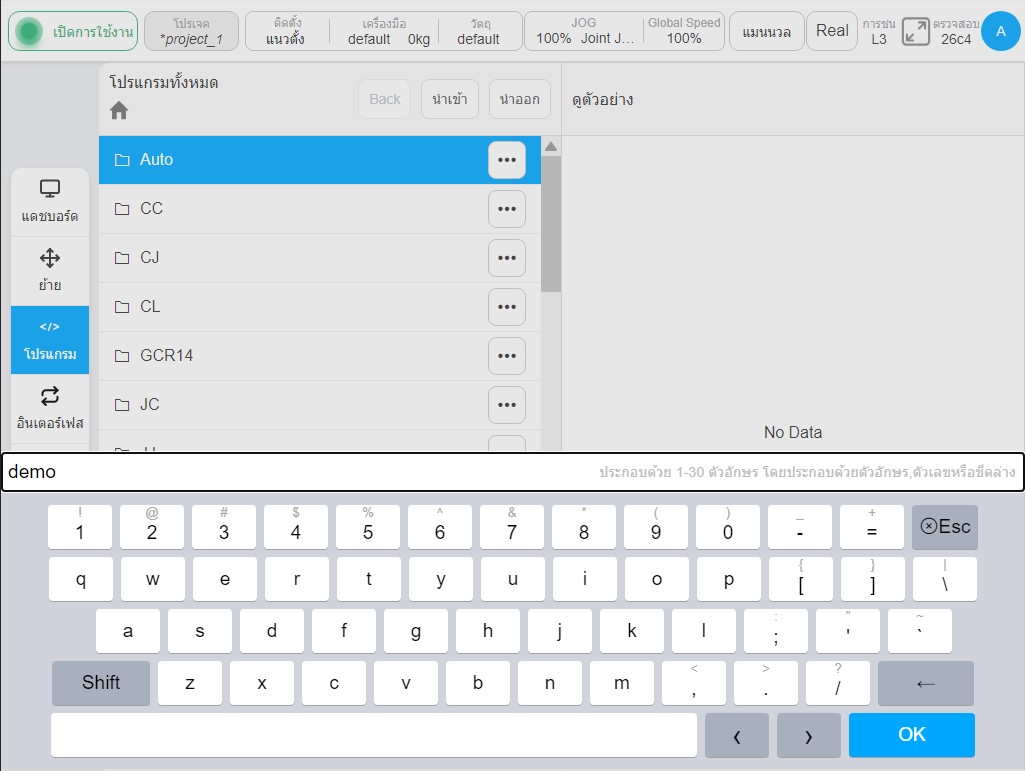This screenshot has width=1025, height=771.
Task: Open the user avatar A menu
Action: 1000,31
